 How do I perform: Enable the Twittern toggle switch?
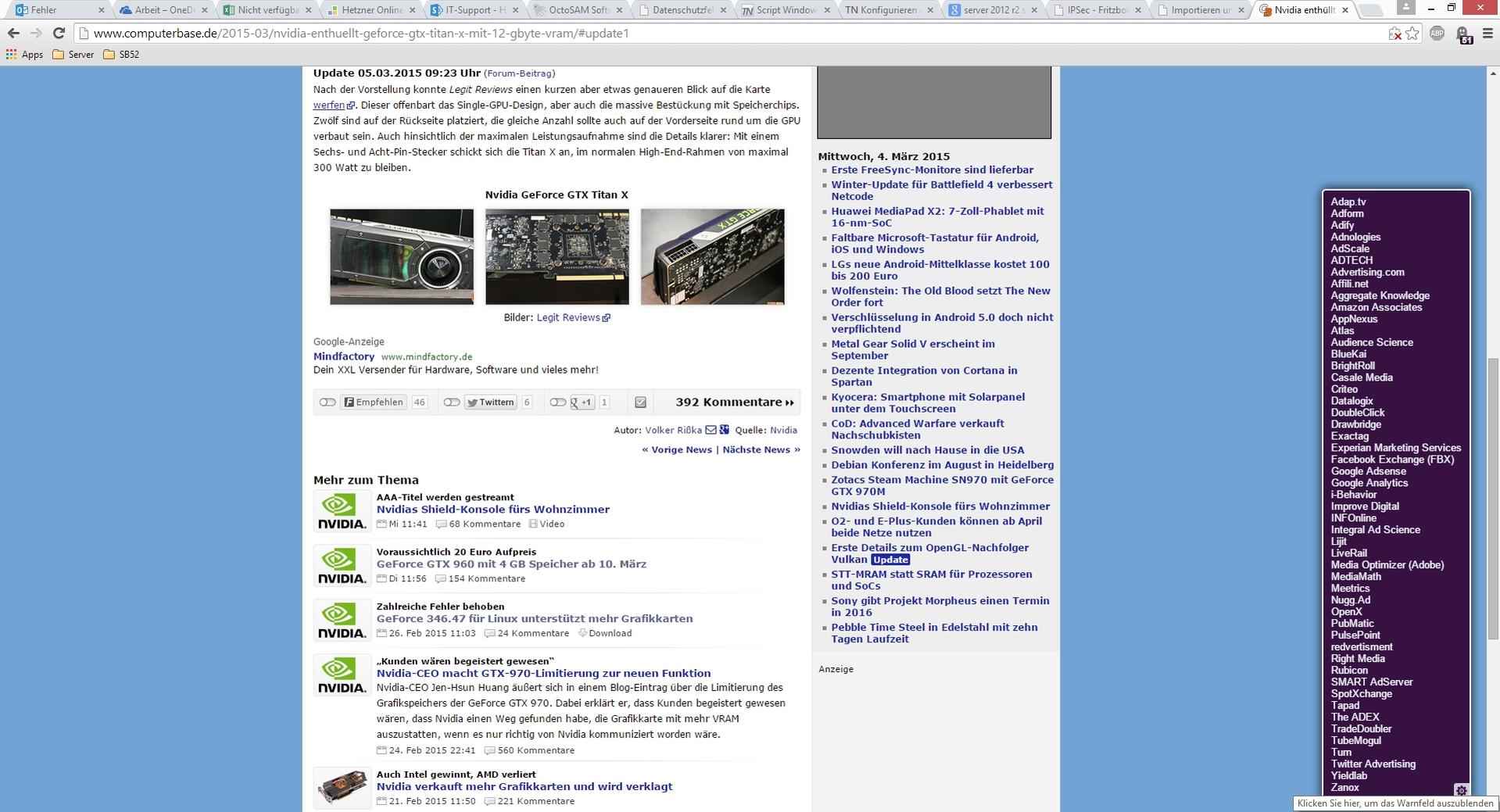click(452, 402)
